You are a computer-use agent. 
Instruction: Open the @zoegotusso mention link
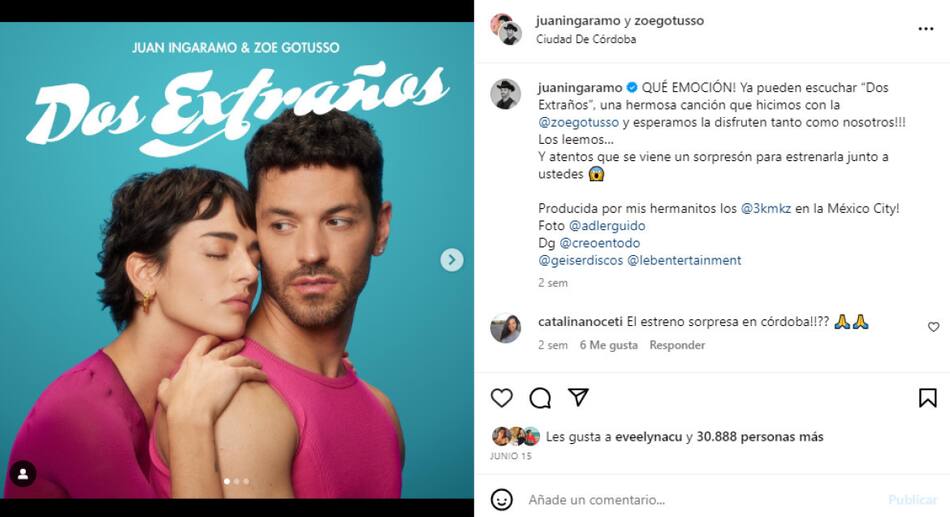coord(579,122)
